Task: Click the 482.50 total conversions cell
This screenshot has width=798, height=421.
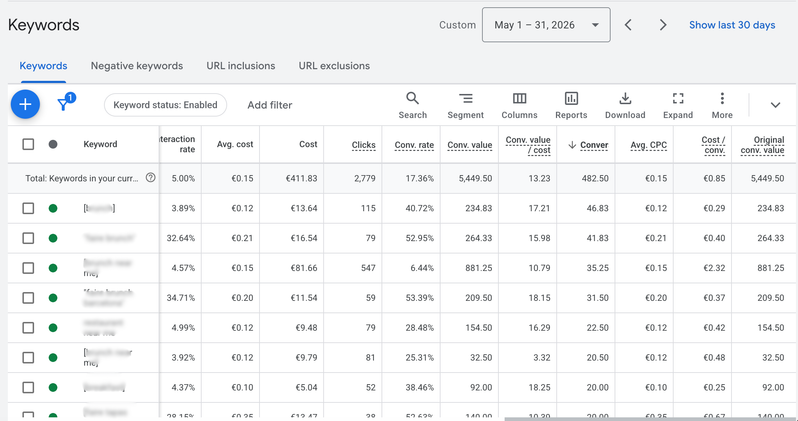Action: 594,178
